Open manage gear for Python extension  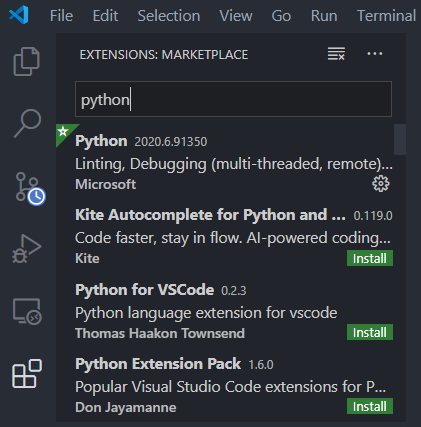tap(381, 184)
